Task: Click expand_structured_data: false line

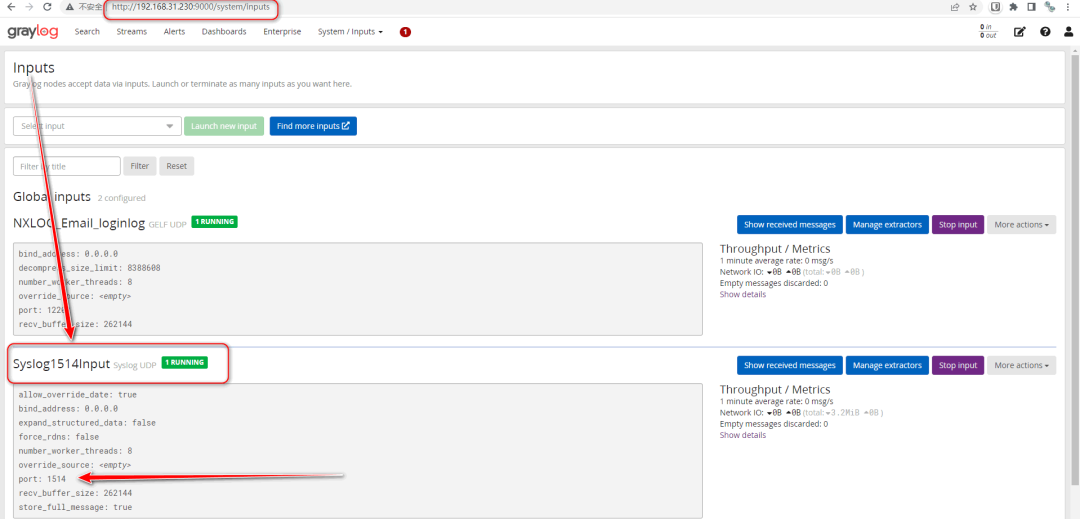Action: point(87,422)
